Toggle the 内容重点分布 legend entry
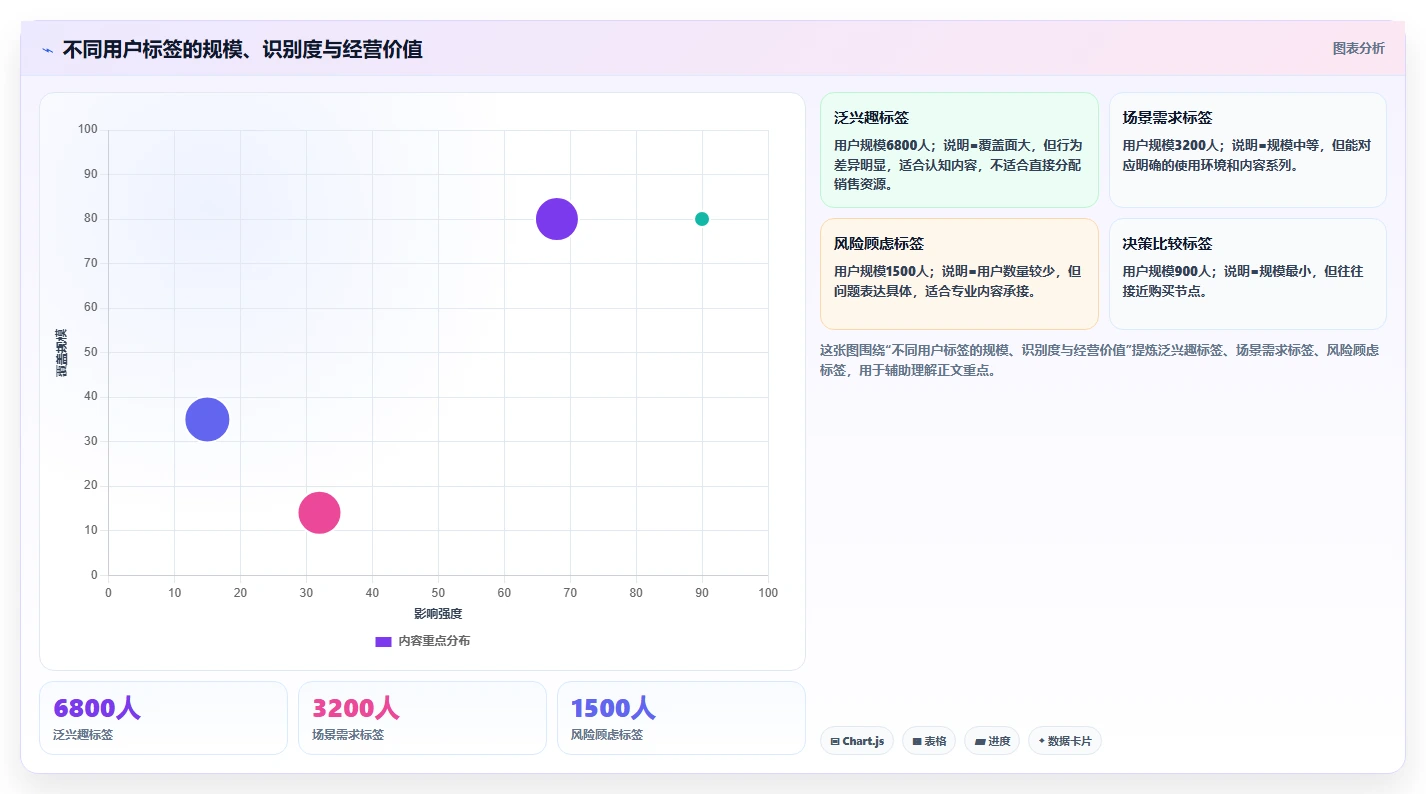 422,641
